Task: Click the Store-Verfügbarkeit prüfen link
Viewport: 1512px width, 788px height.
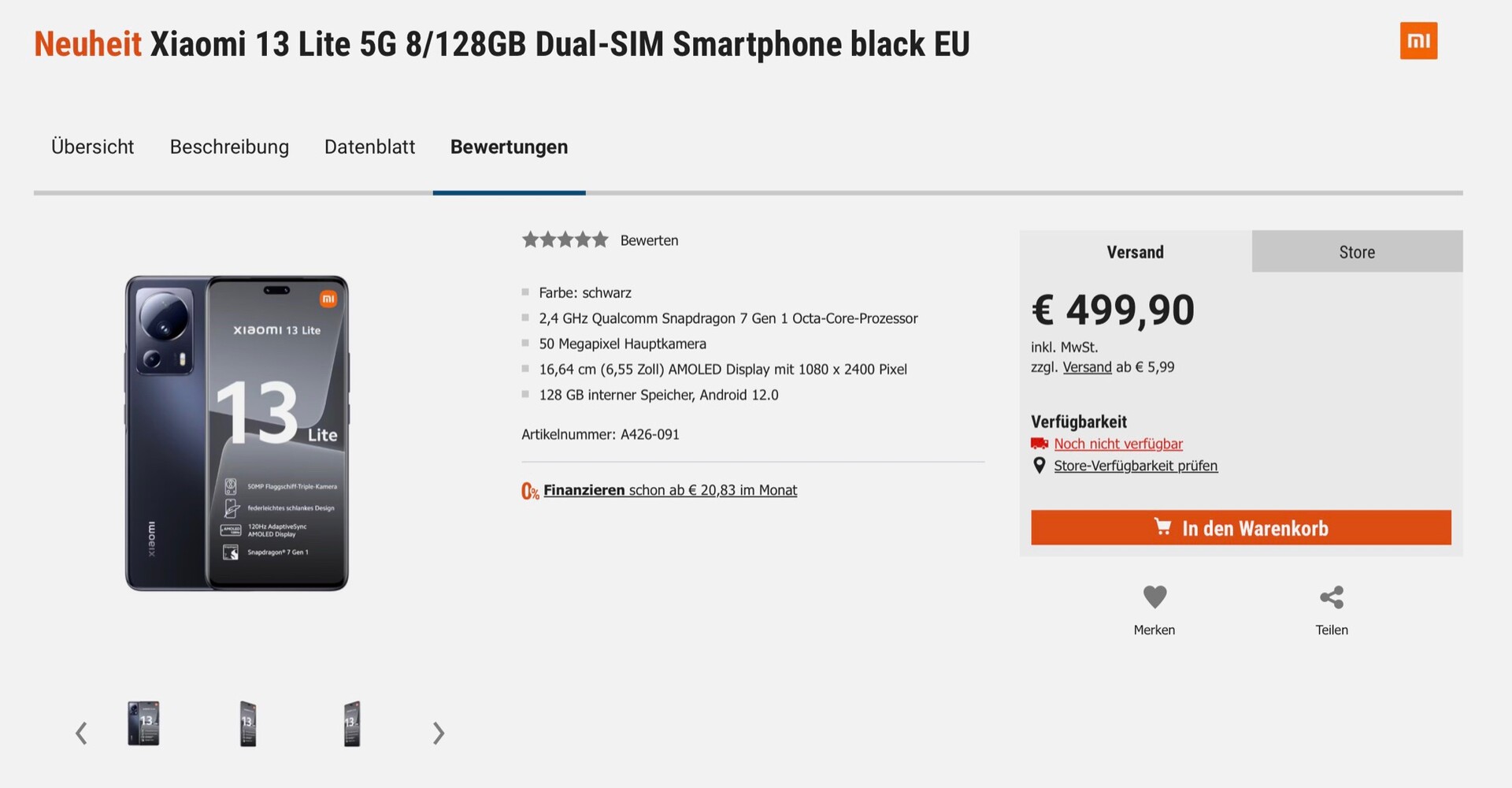Action: point(1136,466)
